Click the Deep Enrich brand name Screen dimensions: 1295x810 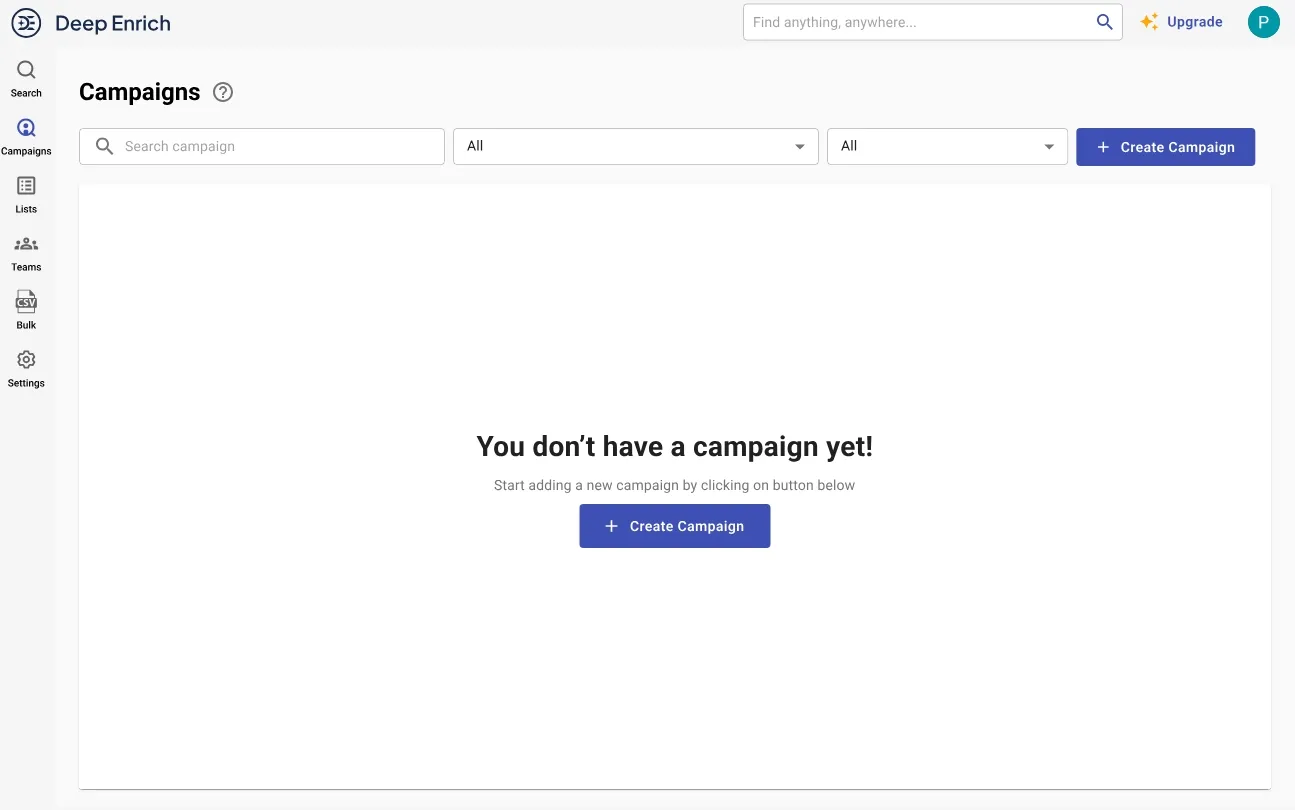pos(113,23)
